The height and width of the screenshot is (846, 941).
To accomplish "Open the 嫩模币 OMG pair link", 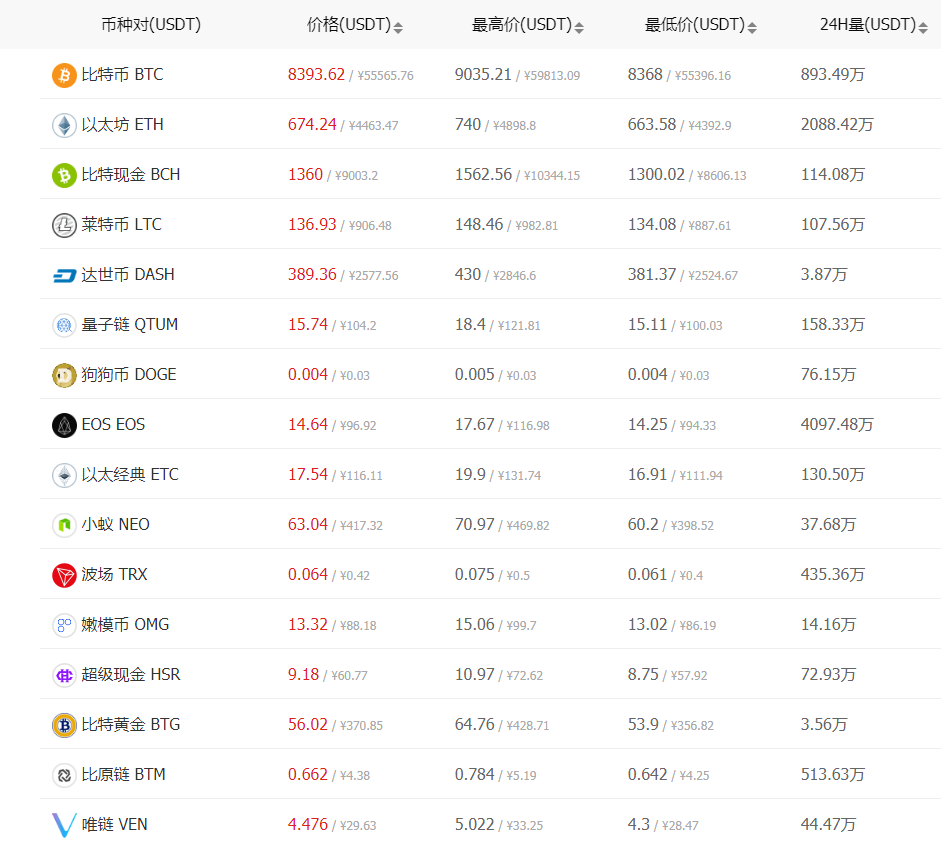I will (x=125, y=625).
